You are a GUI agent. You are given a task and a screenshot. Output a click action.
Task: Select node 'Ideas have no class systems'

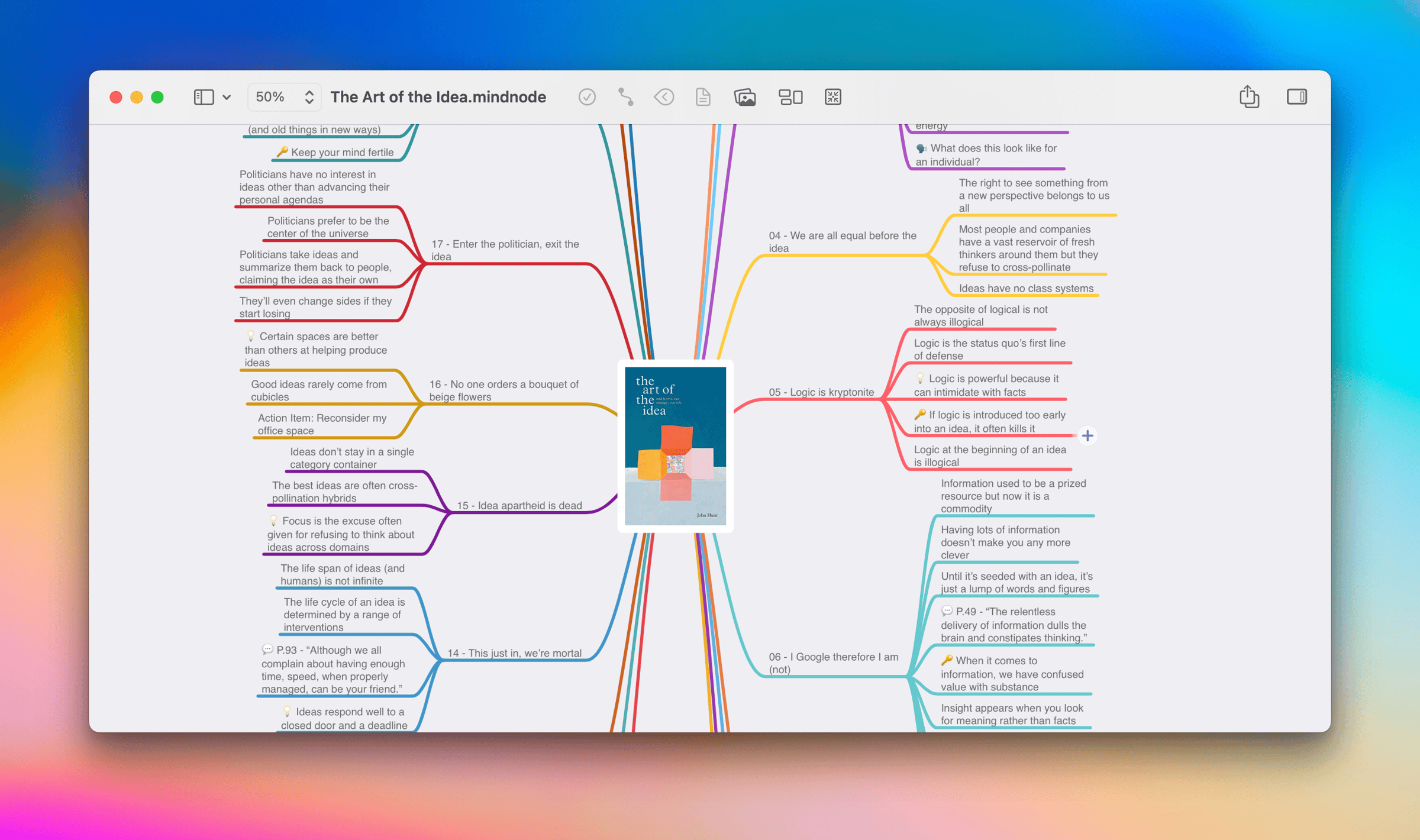[1025, 288]
